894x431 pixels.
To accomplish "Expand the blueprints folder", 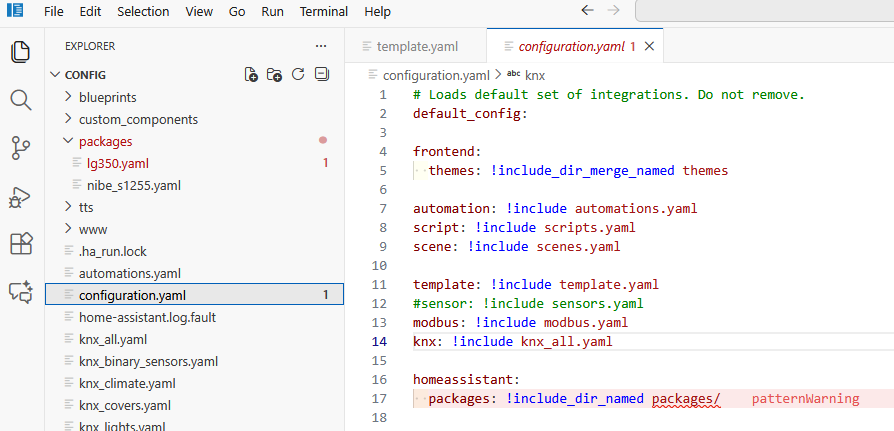I will (x=107, y=97).
